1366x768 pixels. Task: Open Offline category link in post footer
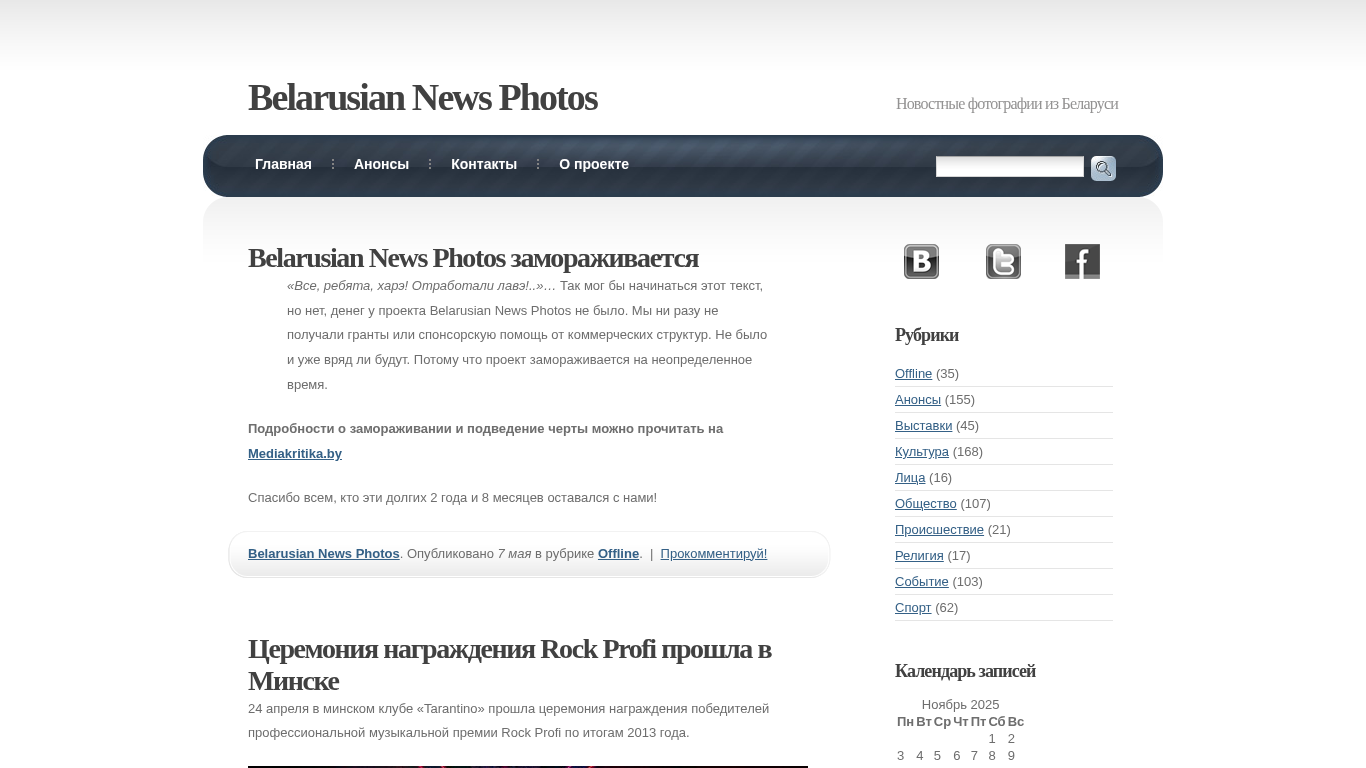618,553
